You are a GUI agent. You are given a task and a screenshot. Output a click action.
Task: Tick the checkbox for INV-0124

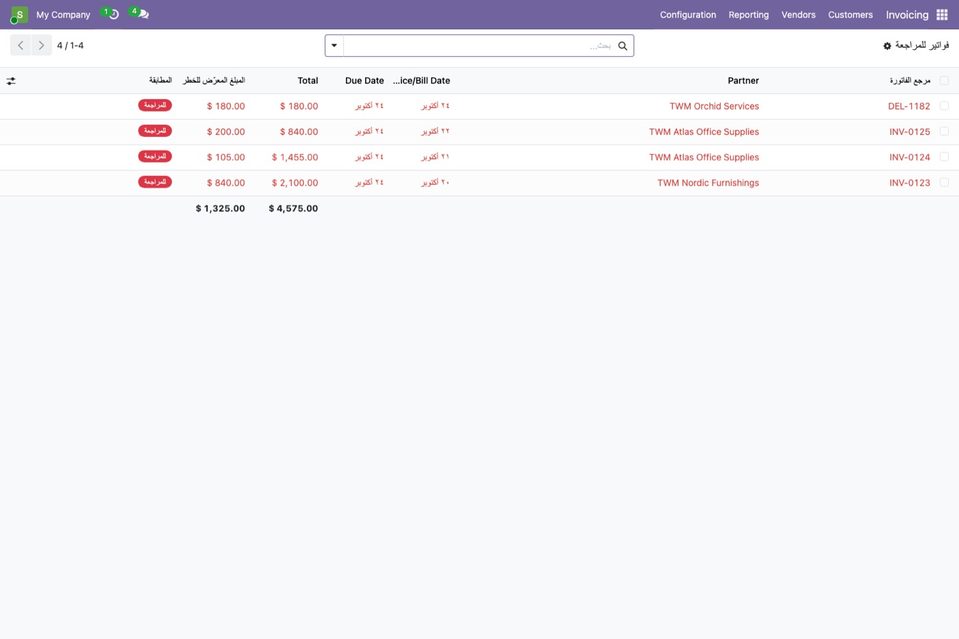point(944,157)
